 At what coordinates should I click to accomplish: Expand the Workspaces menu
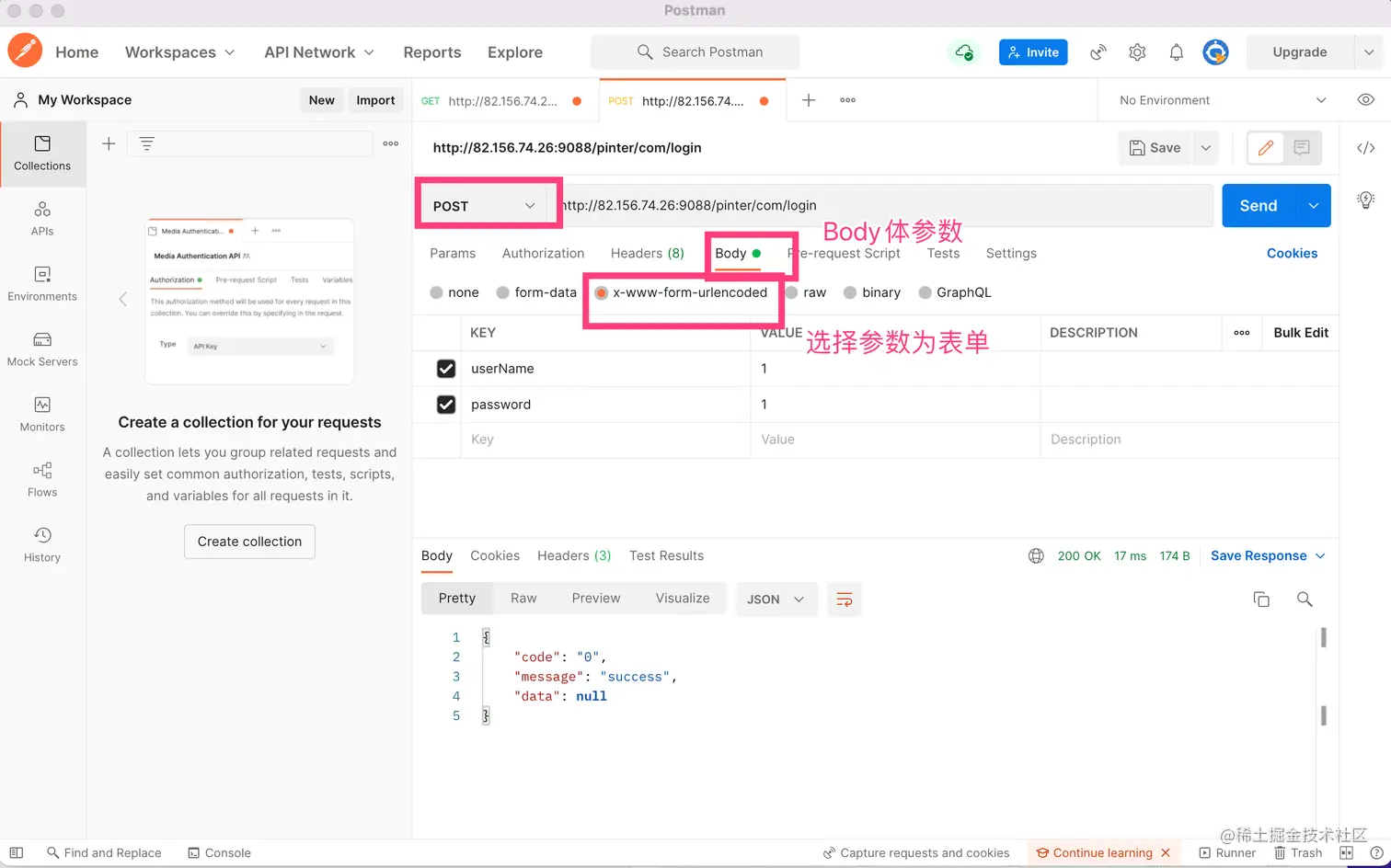click(180, 52)
